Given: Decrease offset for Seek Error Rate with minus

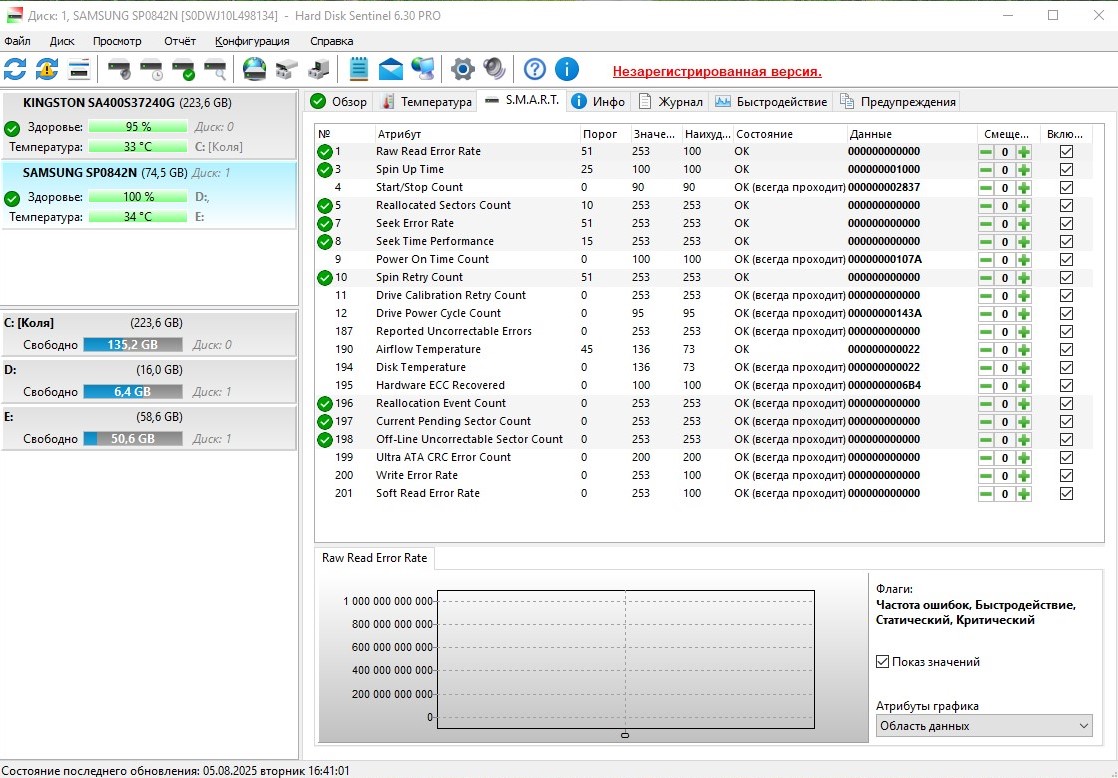Looking at the screenshot, I should (986, 224).
